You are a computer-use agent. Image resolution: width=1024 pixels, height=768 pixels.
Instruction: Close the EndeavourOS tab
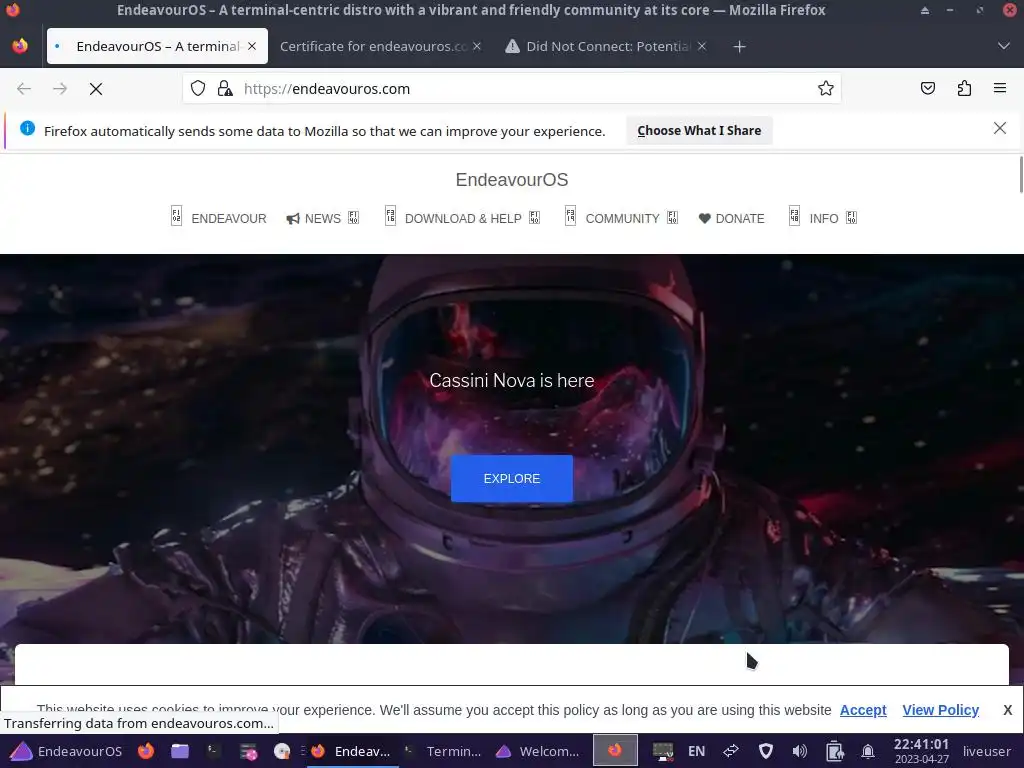click(x=252, y=46)
